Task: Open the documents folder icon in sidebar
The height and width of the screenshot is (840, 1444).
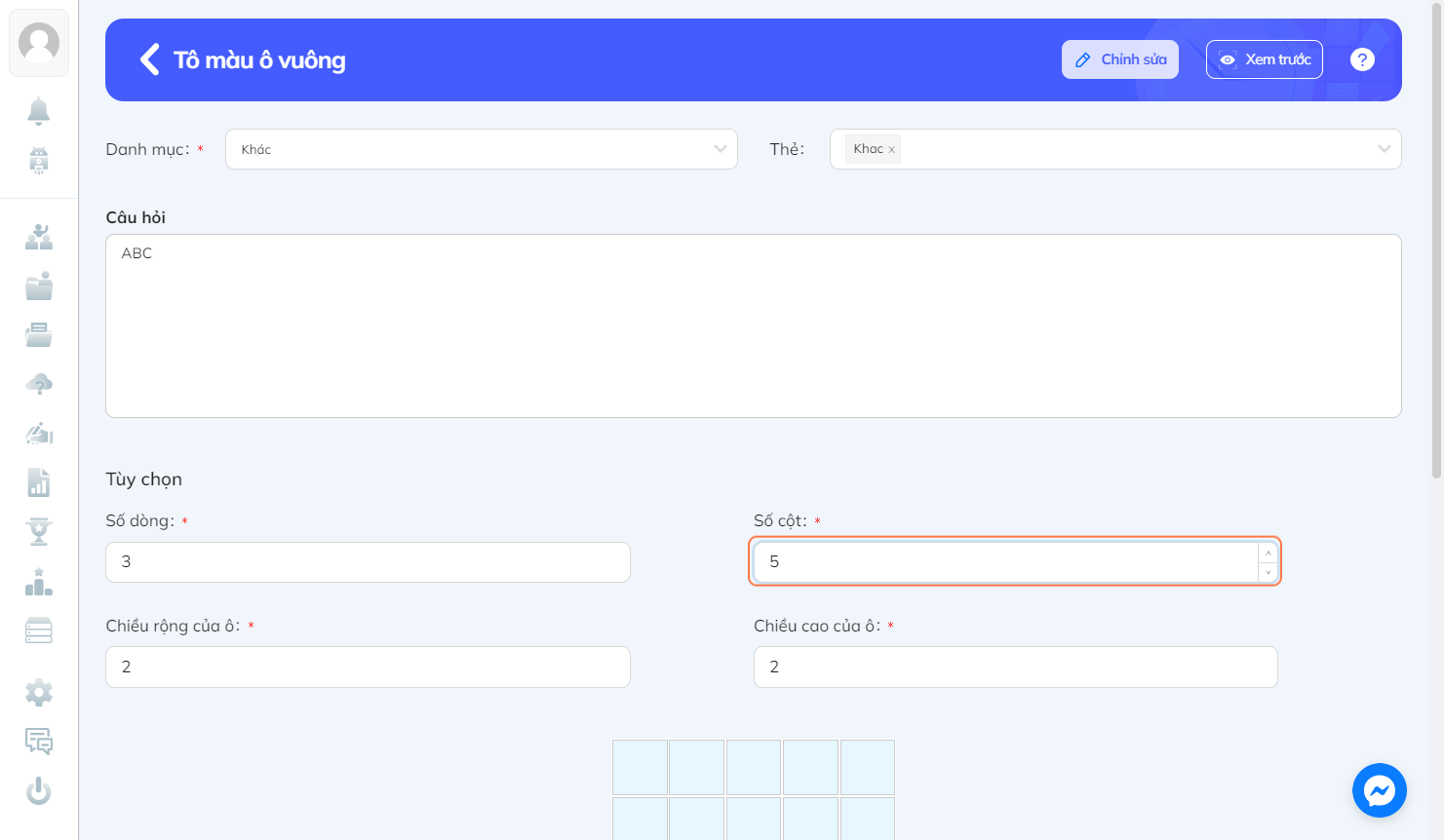Action: (x=39, y=335)
